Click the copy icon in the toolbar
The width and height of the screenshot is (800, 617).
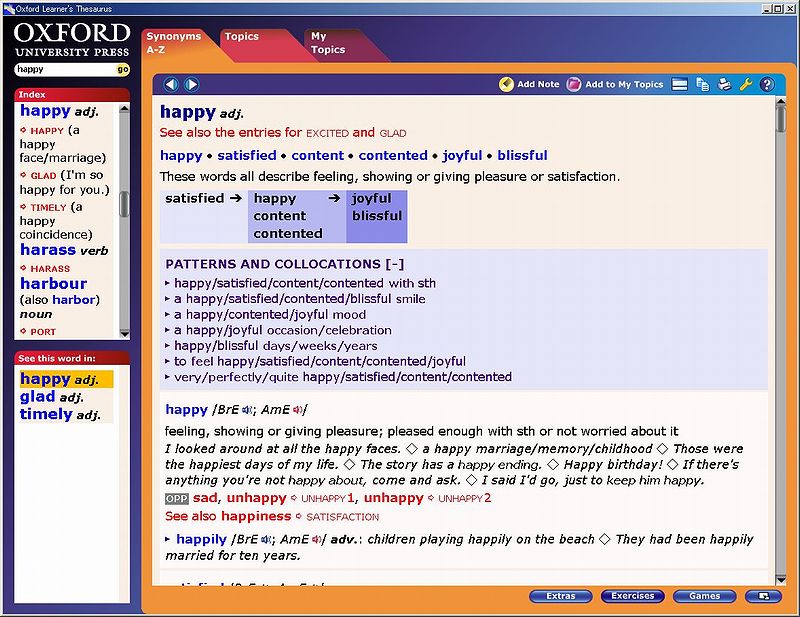[x=702, y=85]
